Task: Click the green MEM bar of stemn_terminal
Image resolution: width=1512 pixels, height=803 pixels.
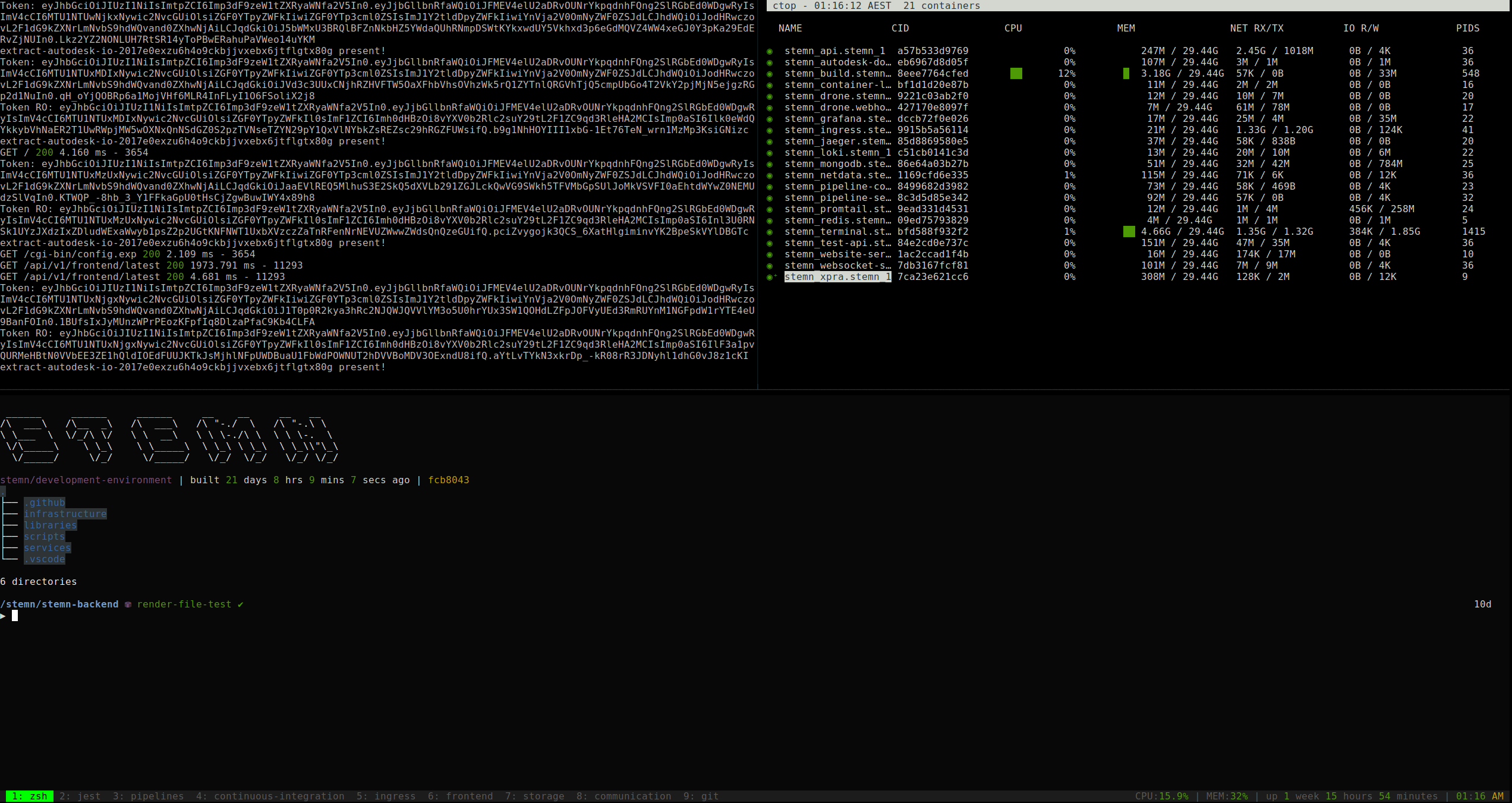Action: (1129, 232)
